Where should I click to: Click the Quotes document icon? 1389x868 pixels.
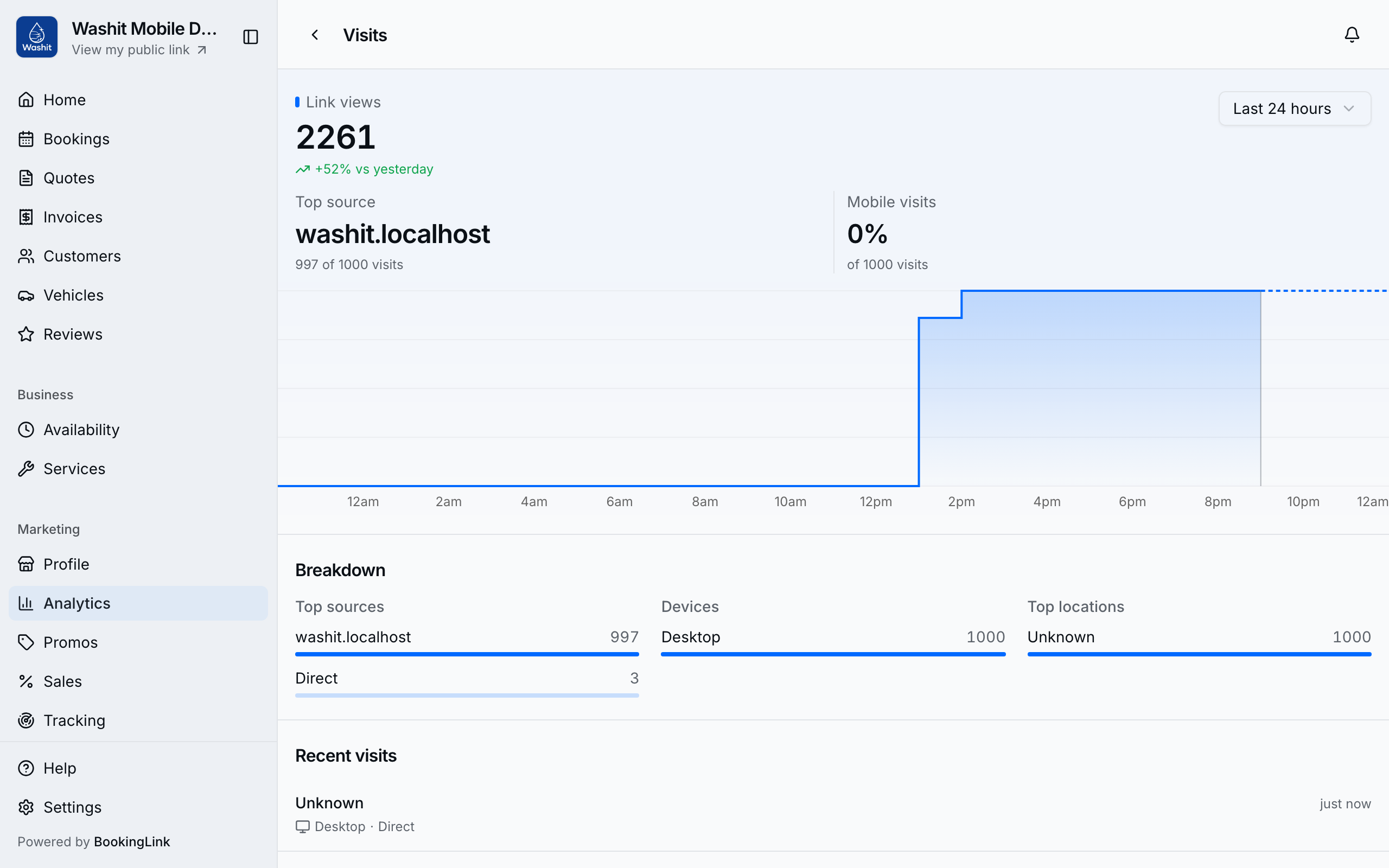pyautogui.click(x=26, y=178)
